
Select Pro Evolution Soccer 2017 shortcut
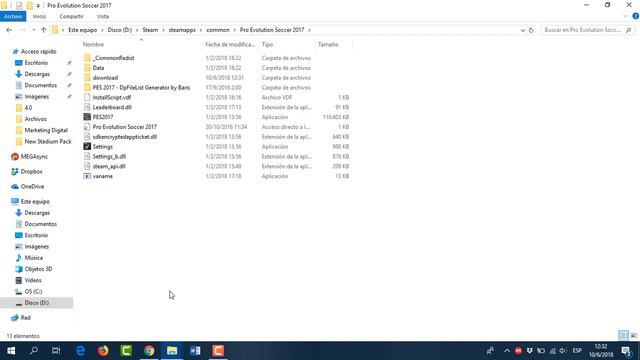pos(124,127)
